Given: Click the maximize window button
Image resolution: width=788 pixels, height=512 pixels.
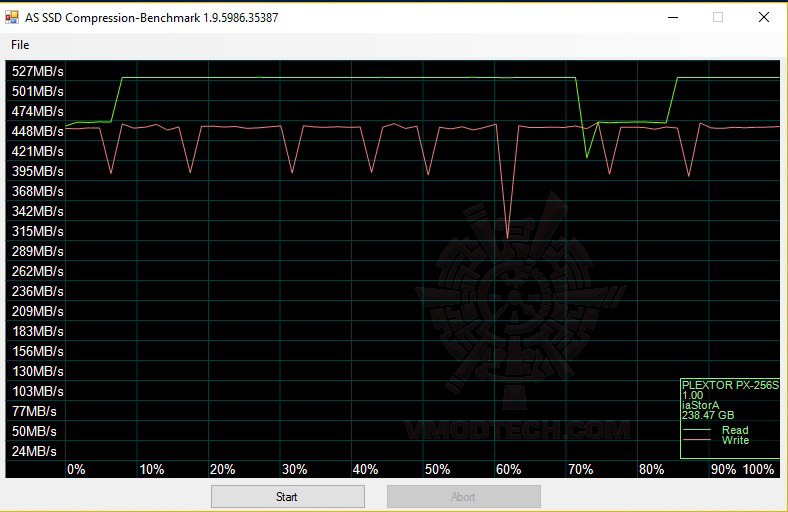Looking at the screenshot, I should pos(718,17).
